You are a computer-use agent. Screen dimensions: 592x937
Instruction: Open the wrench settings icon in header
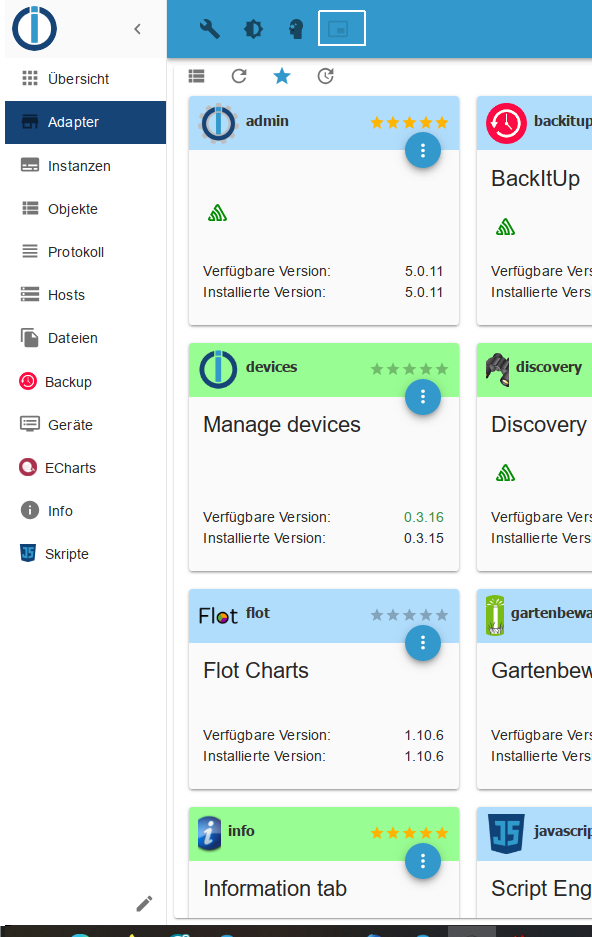pyautogui.click(x=210, y=29)
